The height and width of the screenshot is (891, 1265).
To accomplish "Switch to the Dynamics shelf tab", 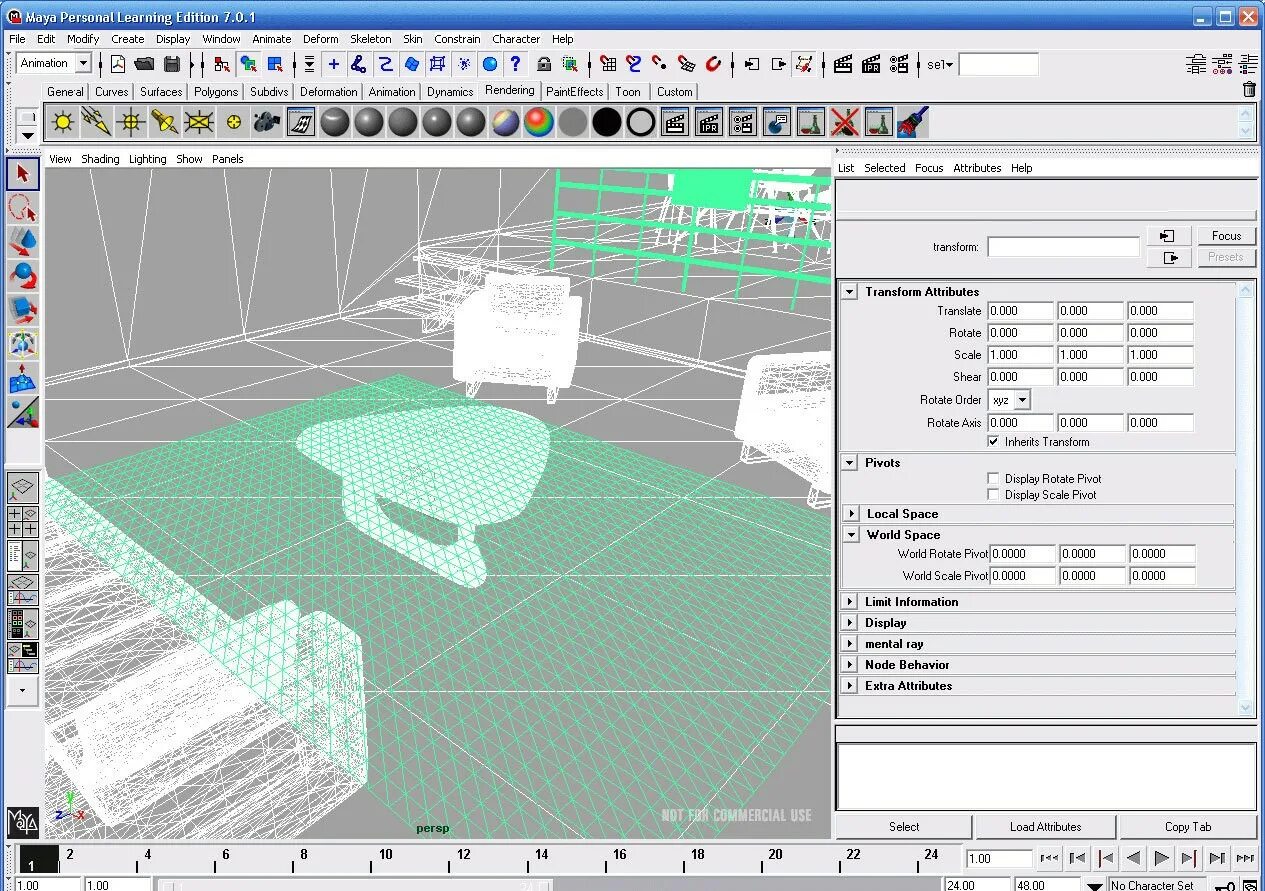I will click(450, 91).
